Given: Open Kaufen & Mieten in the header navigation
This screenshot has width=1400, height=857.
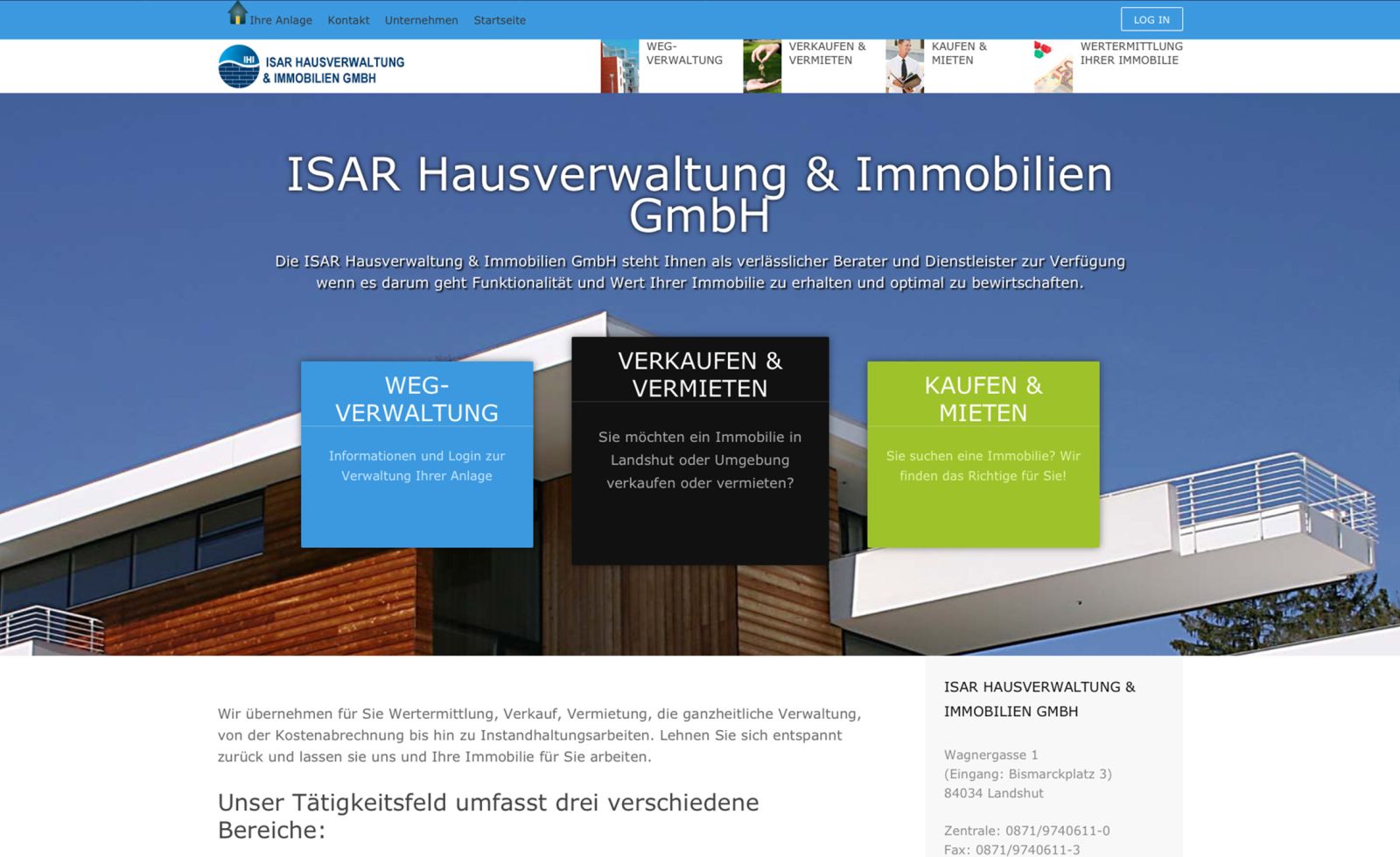Looking at the screenshot, I should pyautogui.click(x=959, y=53).
